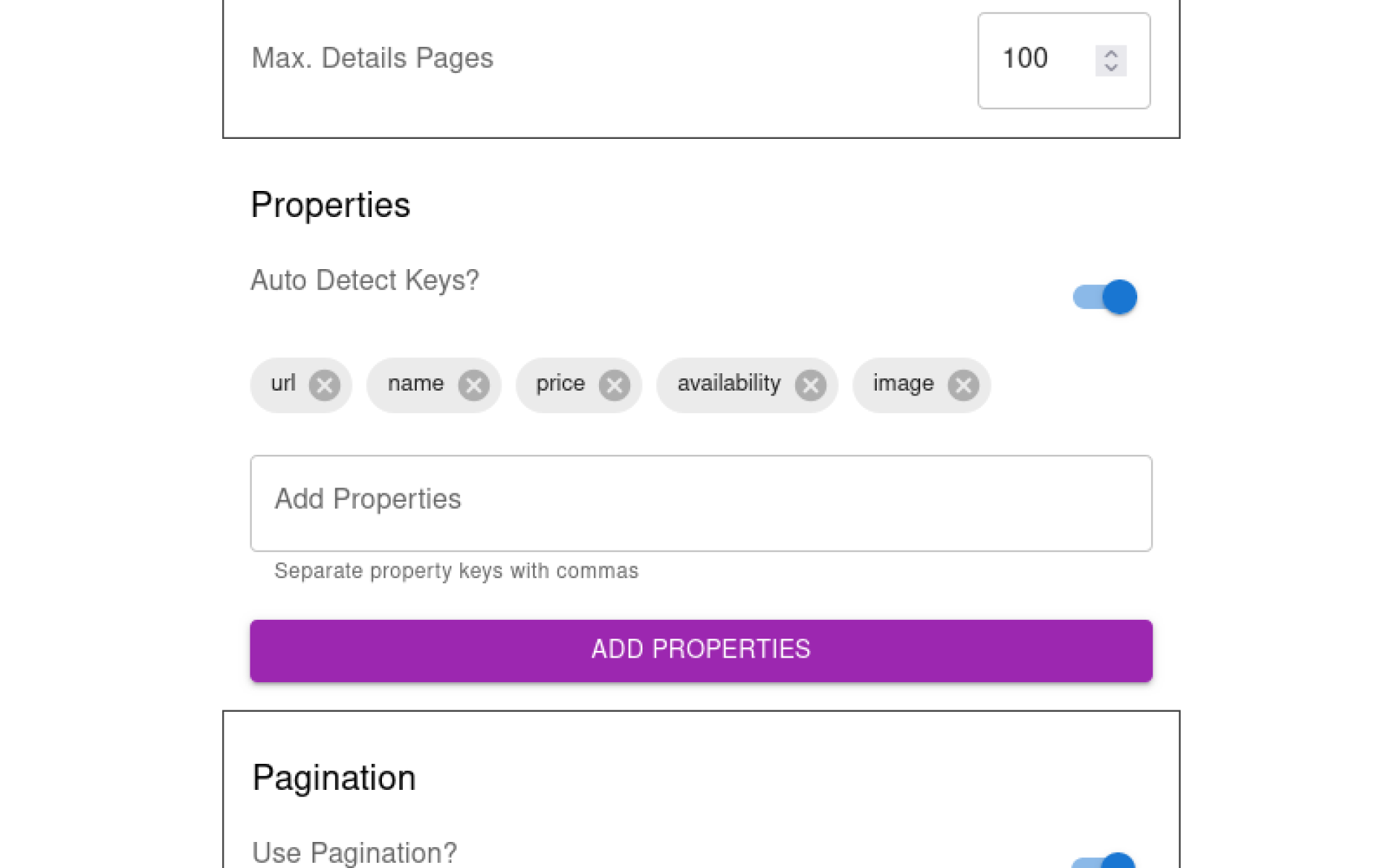The image size is (1389, 868).
Task: Click the Pagination section heading
Action: tap(334, 778)
